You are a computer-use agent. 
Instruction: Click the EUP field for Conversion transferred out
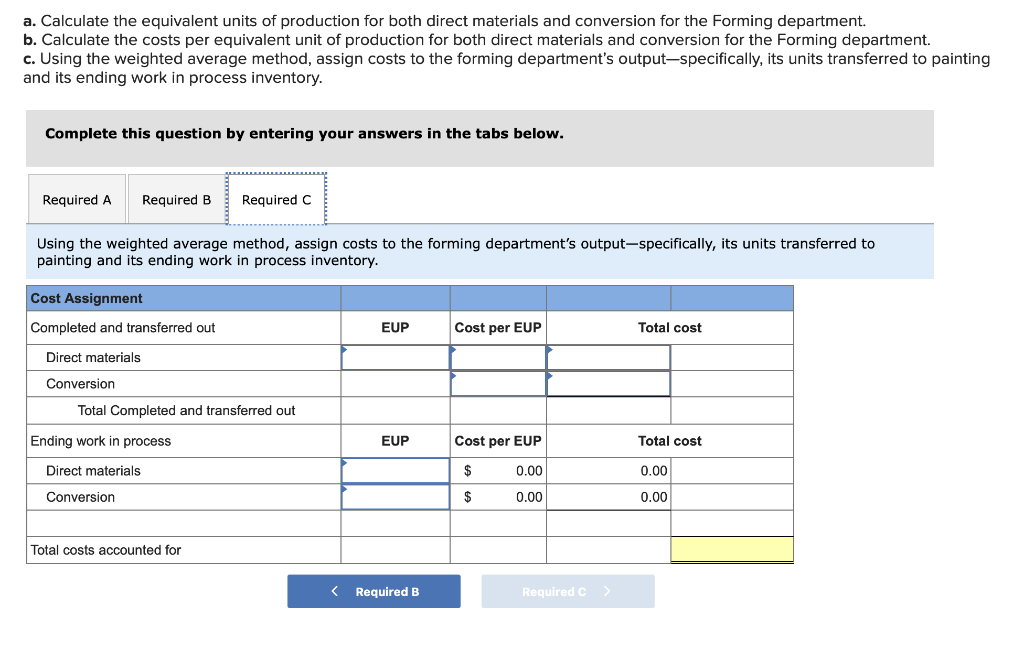[395, 383]
